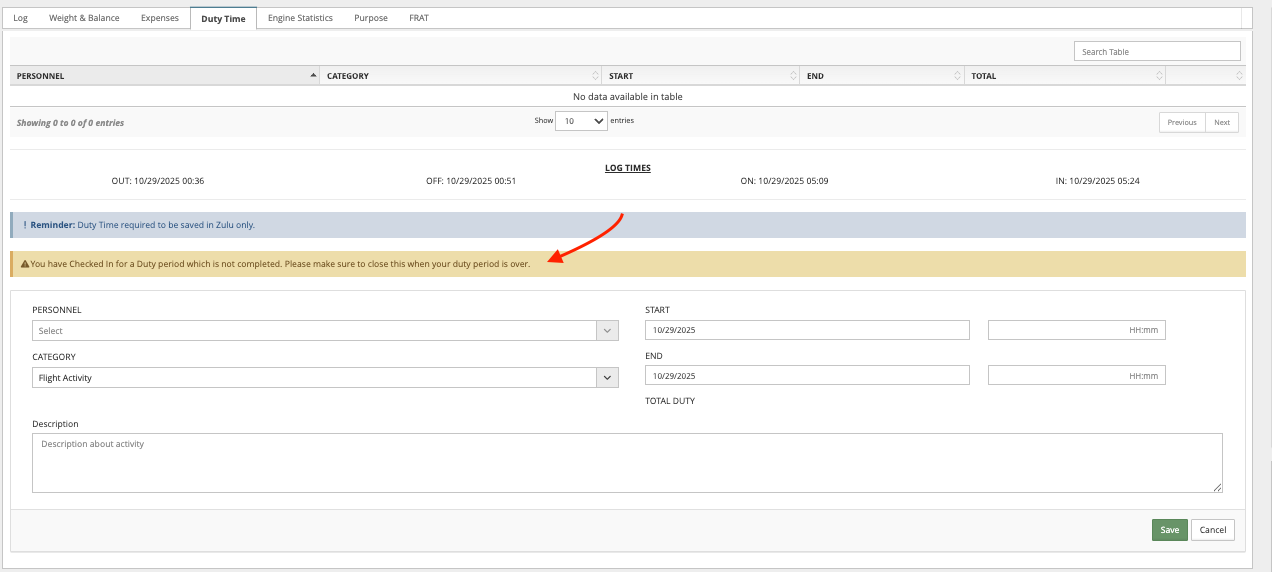Focus the Search Table field
The image size is (1272, 572).
1157,52
